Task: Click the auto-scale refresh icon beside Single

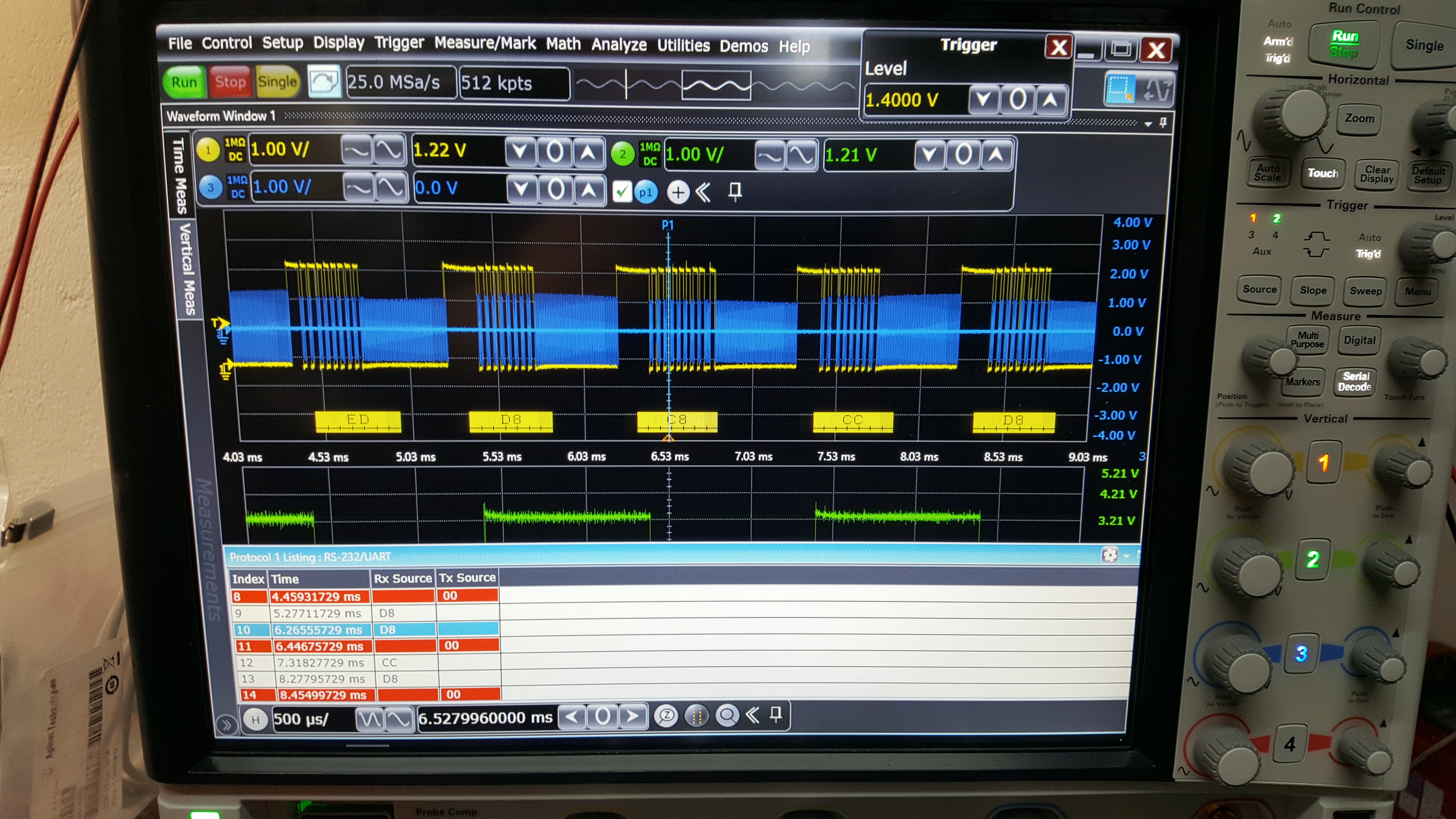Action: coord(323,83)
